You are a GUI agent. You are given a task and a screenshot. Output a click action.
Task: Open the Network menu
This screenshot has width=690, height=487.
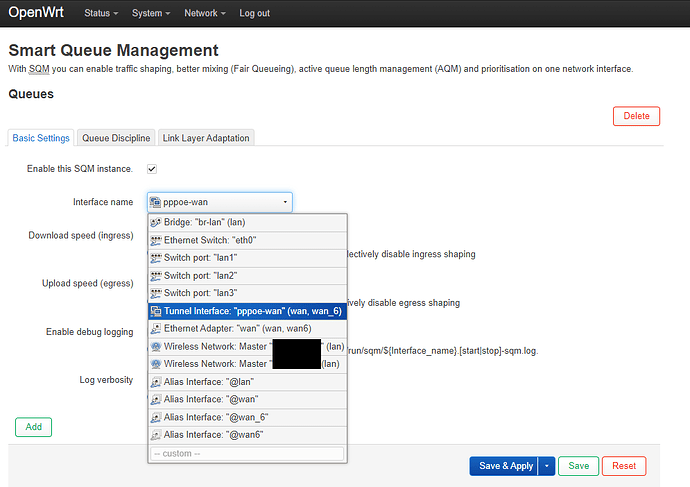pyautogui.click(x=205, y=13)
